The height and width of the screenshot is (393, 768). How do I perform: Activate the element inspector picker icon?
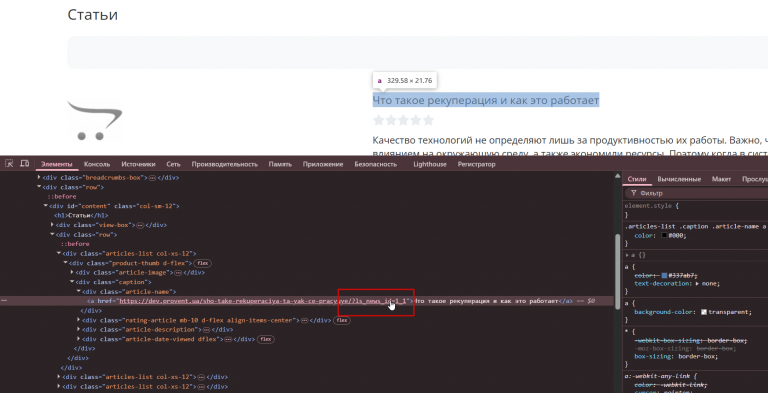point(9,164)
